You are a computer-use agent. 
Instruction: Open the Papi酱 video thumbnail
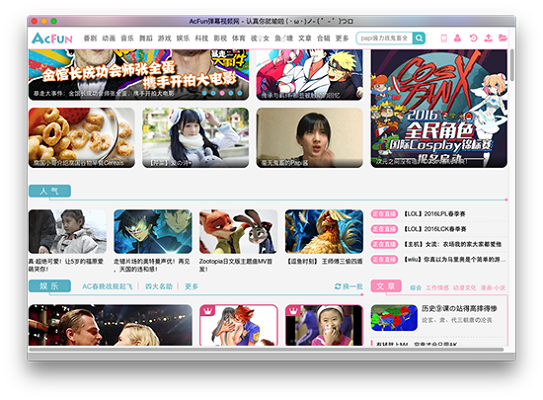(x=310, y=138)
